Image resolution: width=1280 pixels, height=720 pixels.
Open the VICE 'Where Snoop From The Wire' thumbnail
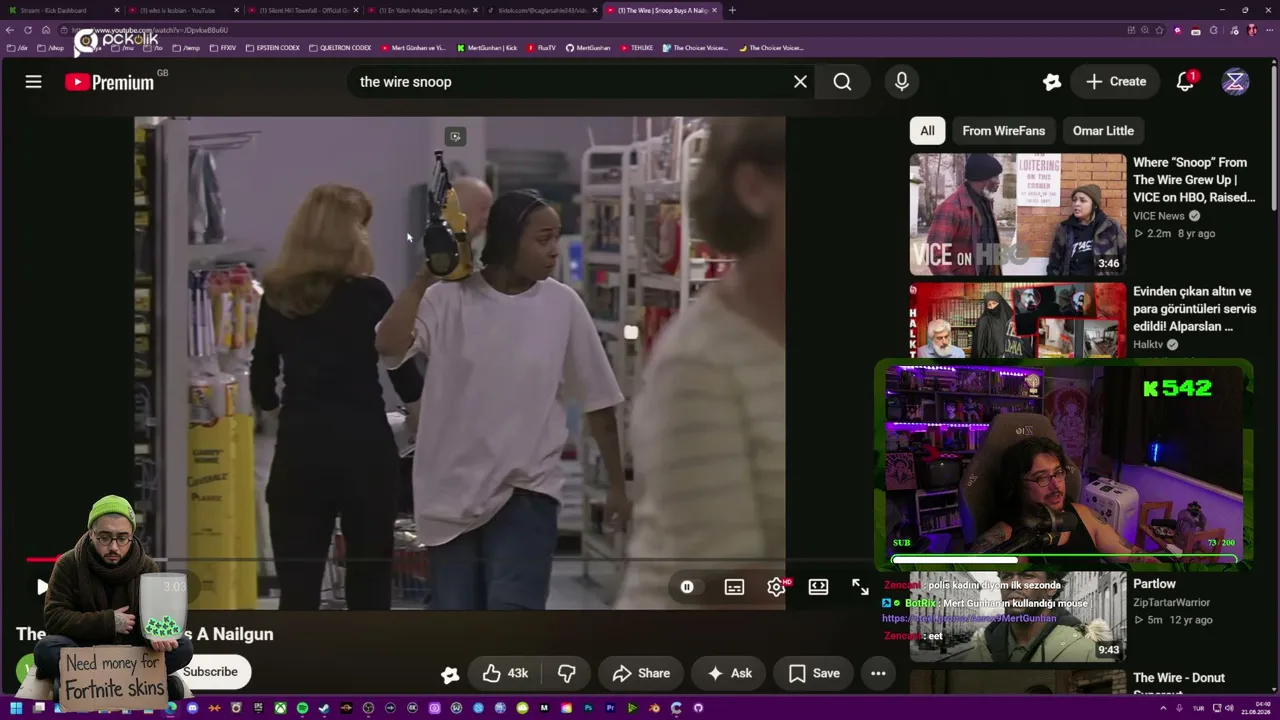(1017, 214)
